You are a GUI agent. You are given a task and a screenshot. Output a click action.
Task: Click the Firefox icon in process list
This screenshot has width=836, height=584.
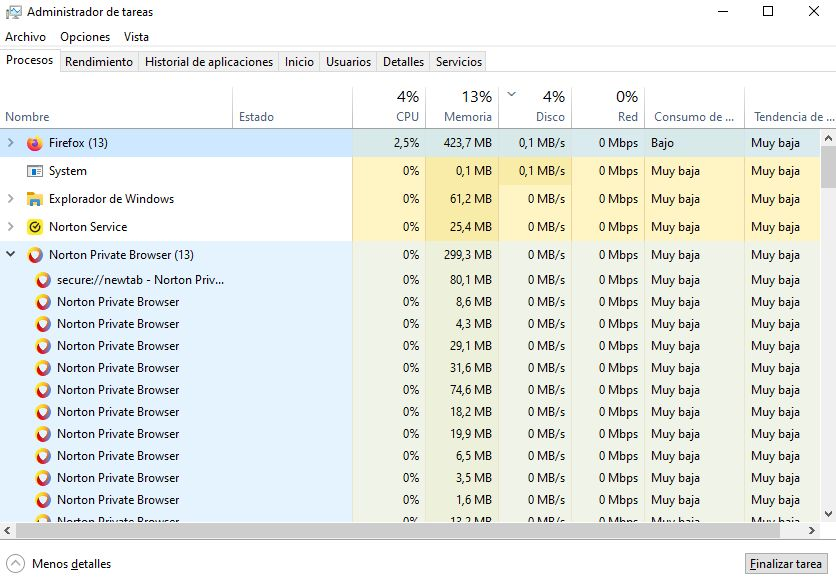tap(35, 143)
